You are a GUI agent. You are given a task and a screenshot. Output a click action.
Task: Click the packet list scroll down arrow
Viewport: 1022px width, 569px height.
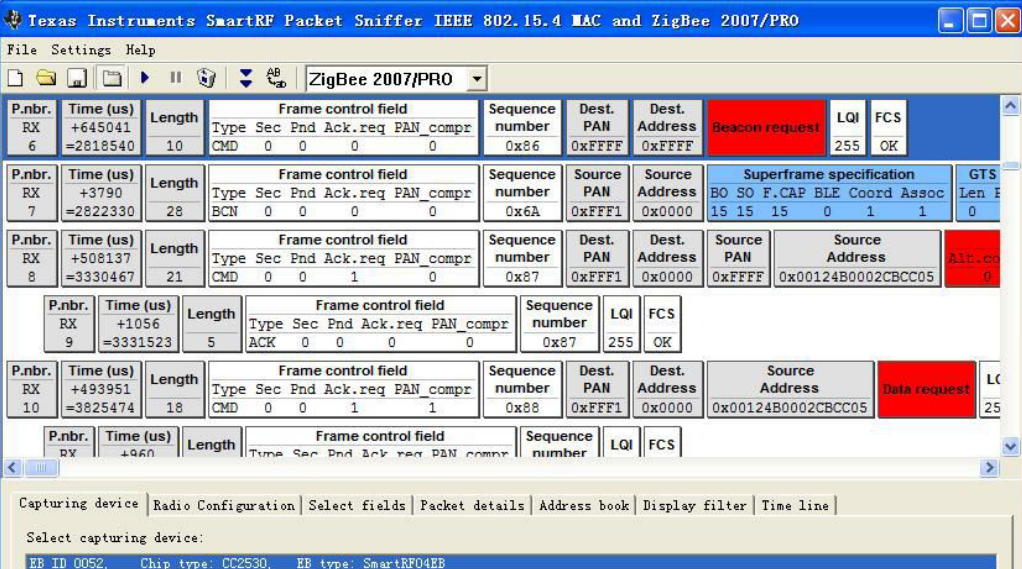pos(1010,446)
